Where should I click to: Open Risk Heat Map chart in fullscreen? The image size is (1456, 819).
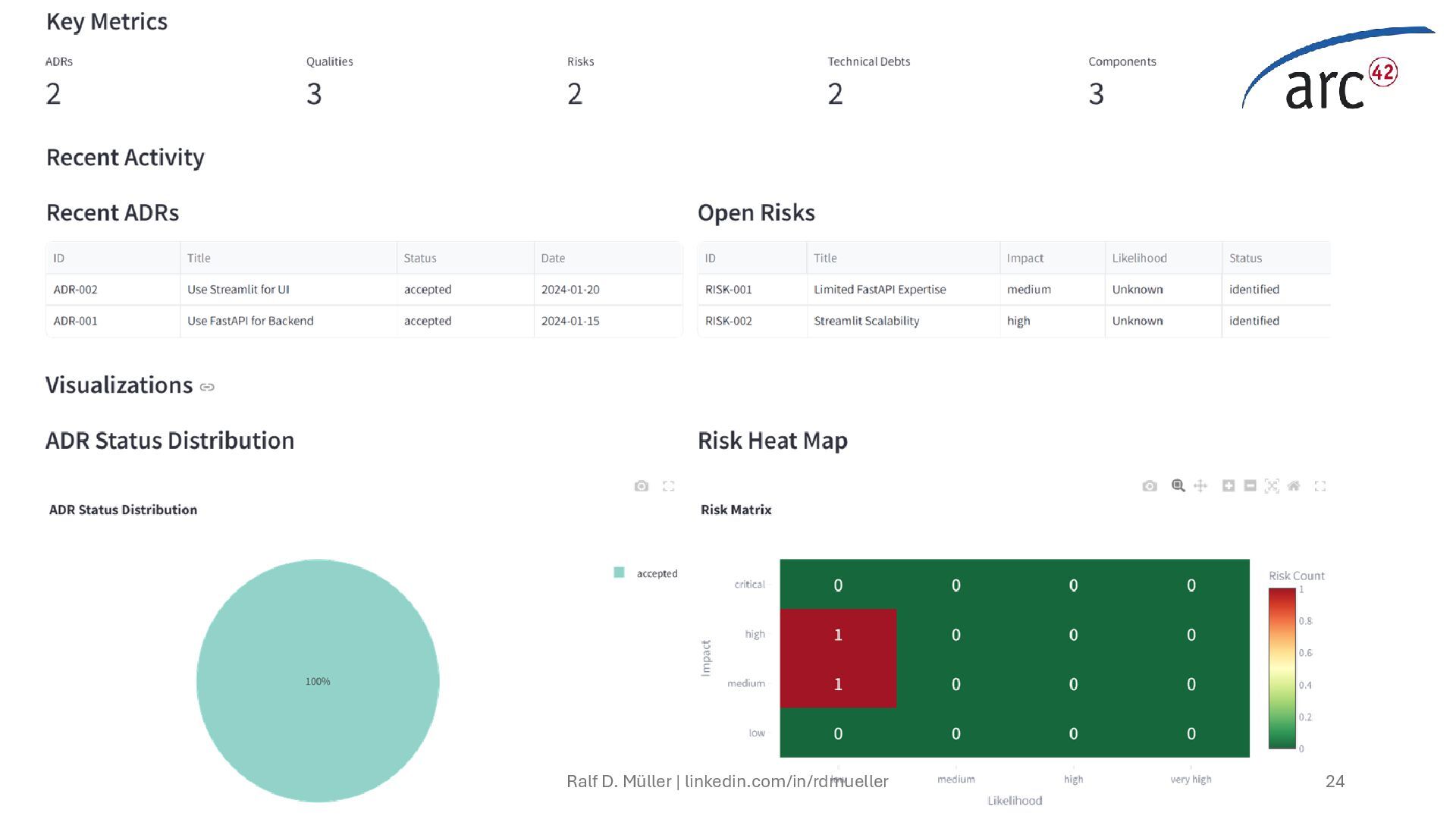pos(1320,486)
